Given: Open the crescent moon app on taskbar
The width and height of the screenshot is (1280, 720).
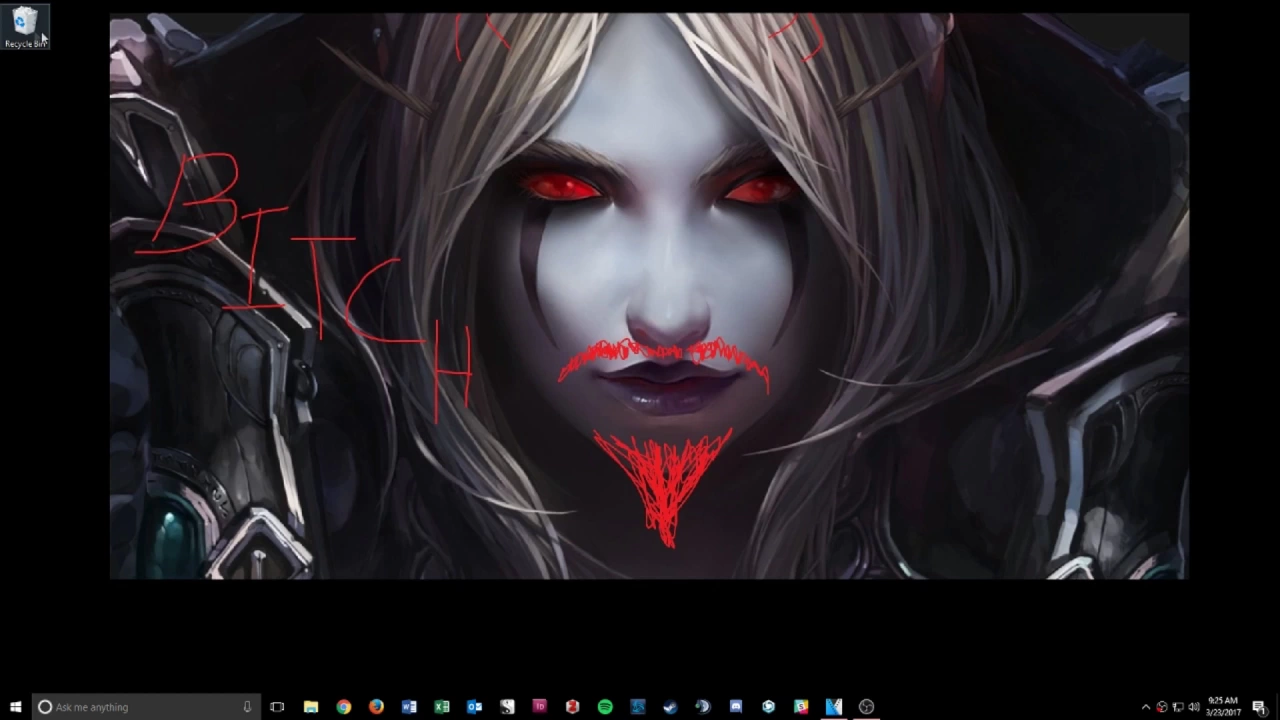Looking at the screenshot, I should [703, 707].
